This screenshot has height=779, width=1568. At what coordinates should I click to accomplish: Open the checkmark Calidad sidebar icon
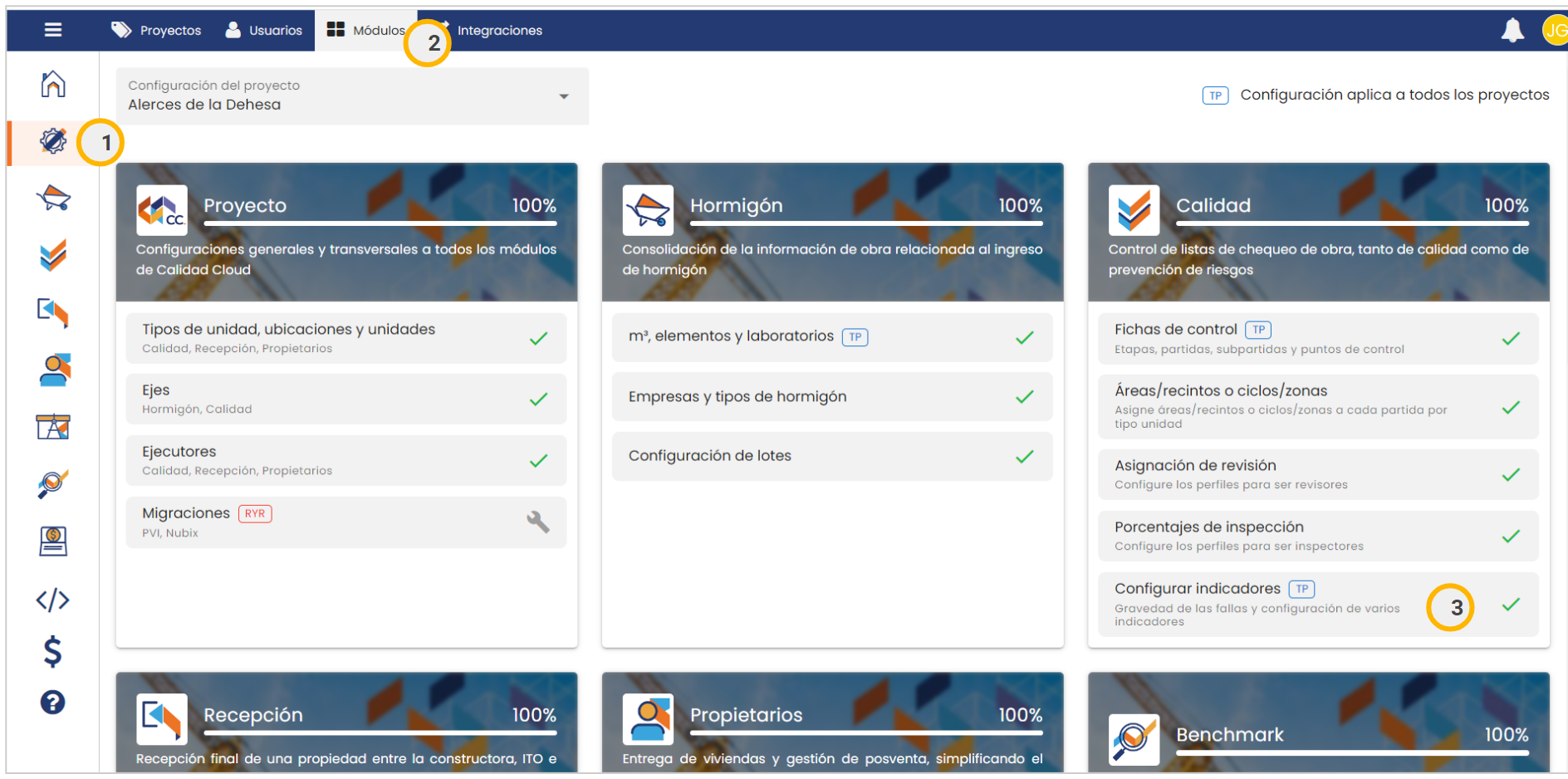click(x=53, y=256)
